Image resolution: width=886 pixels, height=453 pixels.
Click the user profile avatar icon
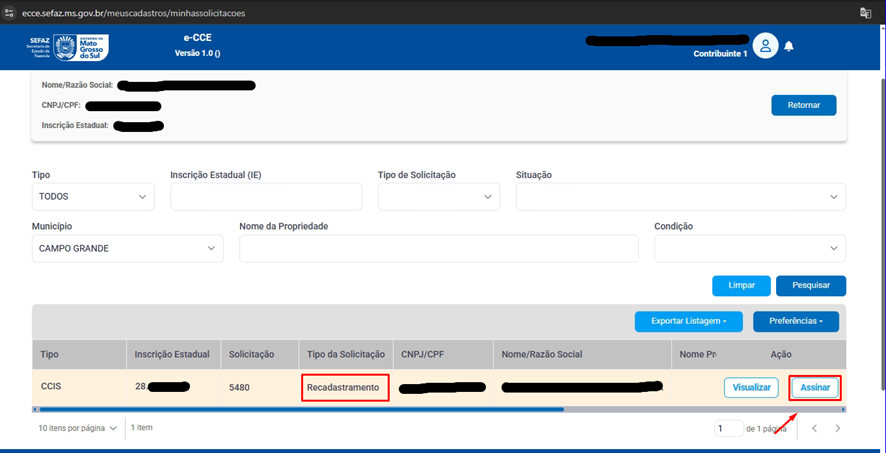click(765, 46)
